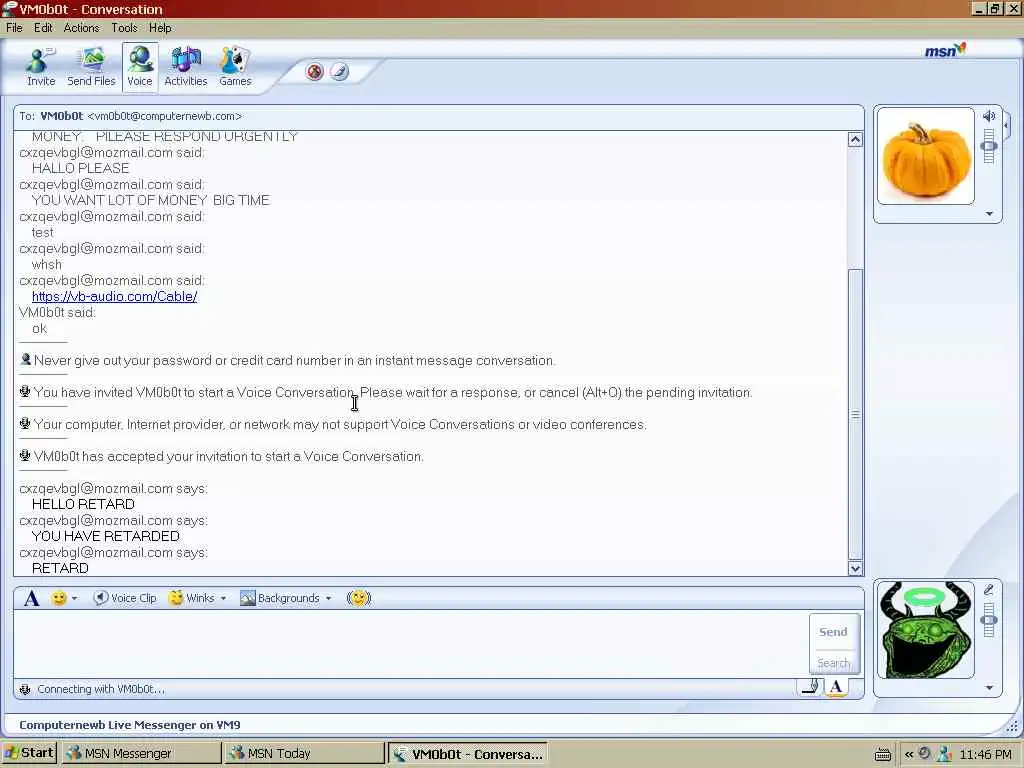The height and width of the screenshot is (768, 1024).
Task: Click the 'YOU WANT LOT OF MONEY BIG TIME' message
Action: point(150,200)
